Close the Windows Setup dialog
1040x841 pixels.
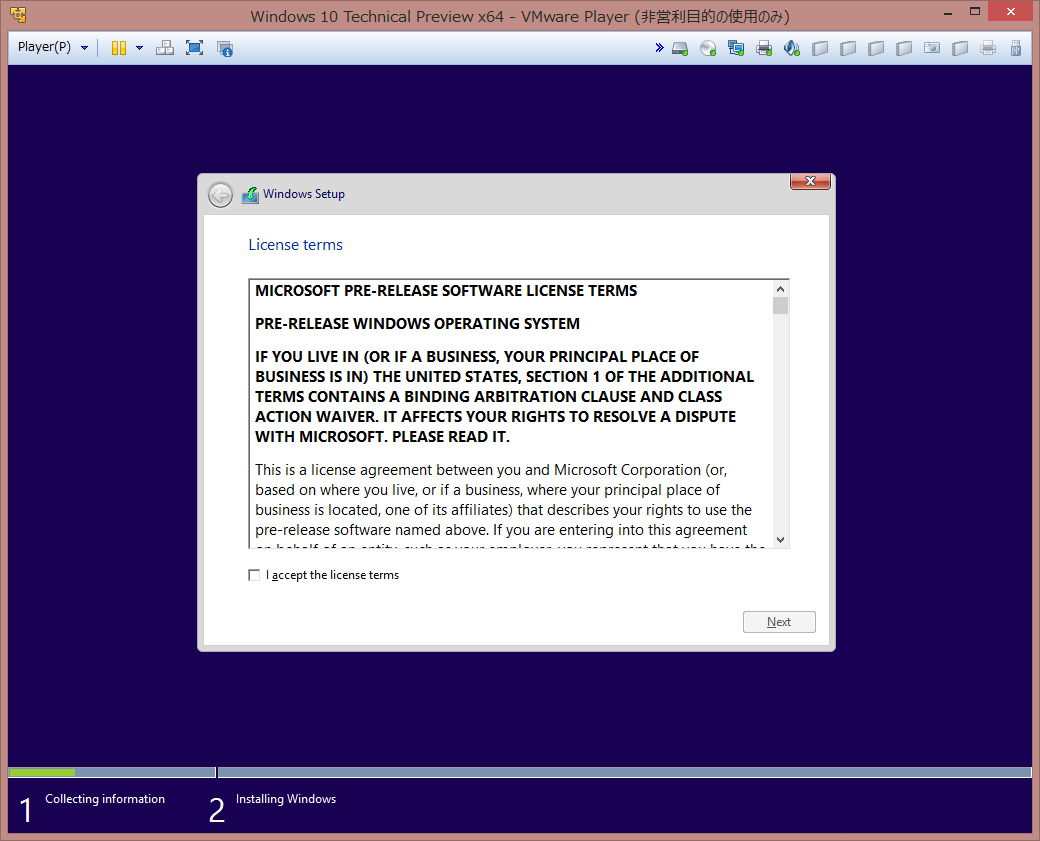(x=810, y=181)
